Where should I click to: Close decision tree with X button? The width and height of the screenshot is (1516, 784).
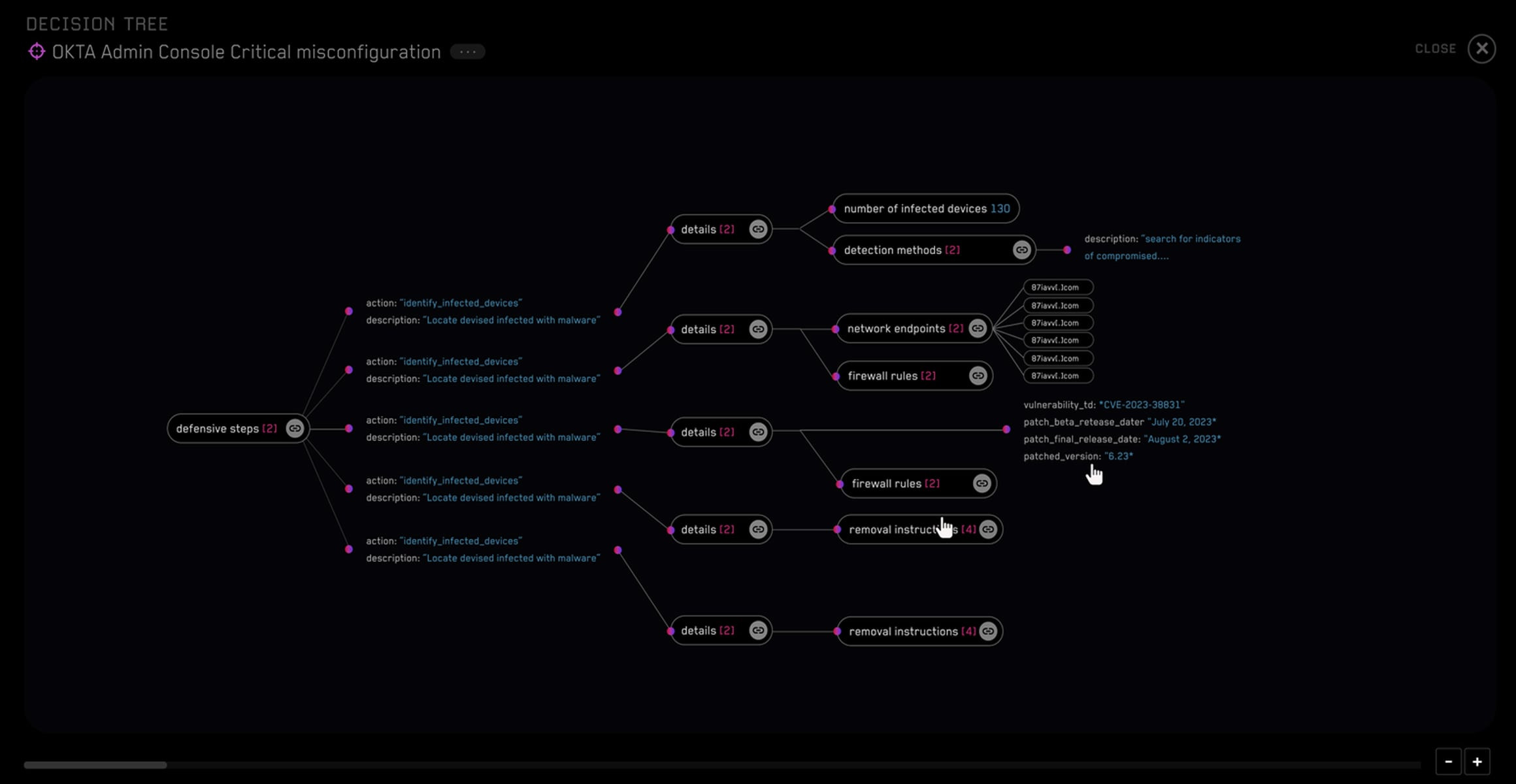(1481, 49)
